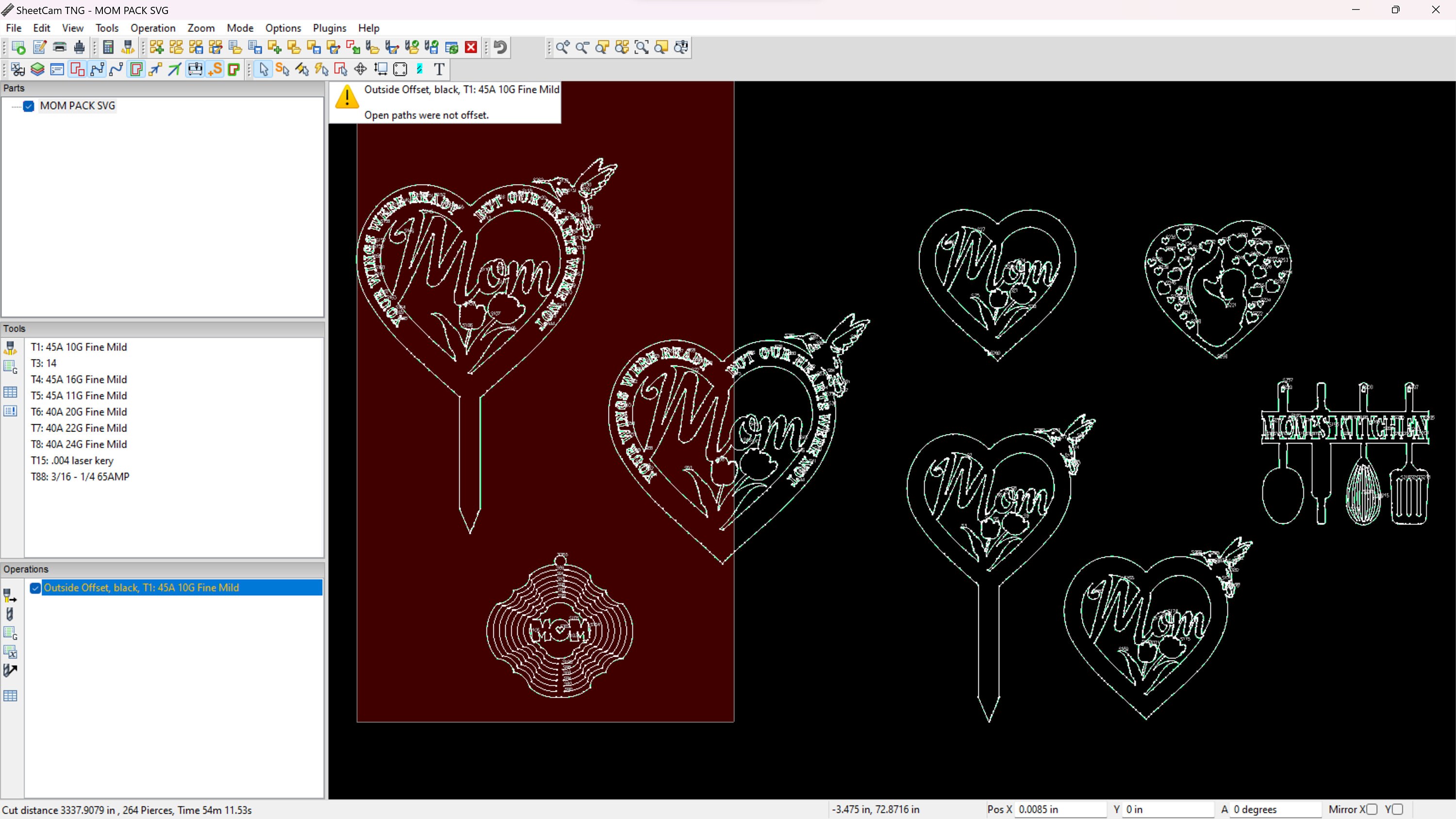Zoom to fit the whole drawing
The height and width of the screenshot is (819, 1456).
[x=642, y=48]
